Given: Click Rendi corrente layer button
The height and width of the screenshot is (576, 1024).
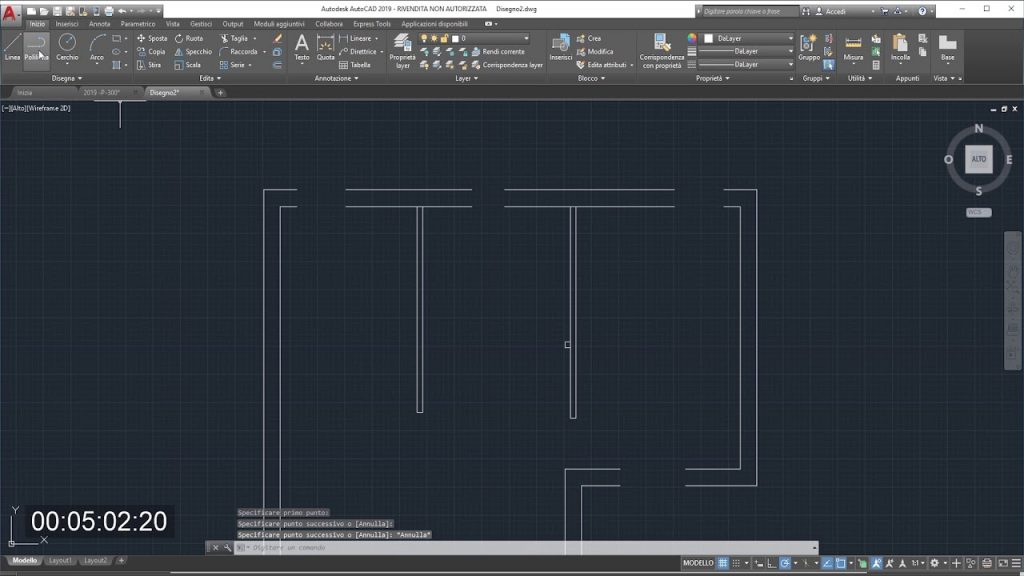Looking at the screenshot, I should 498,52.
